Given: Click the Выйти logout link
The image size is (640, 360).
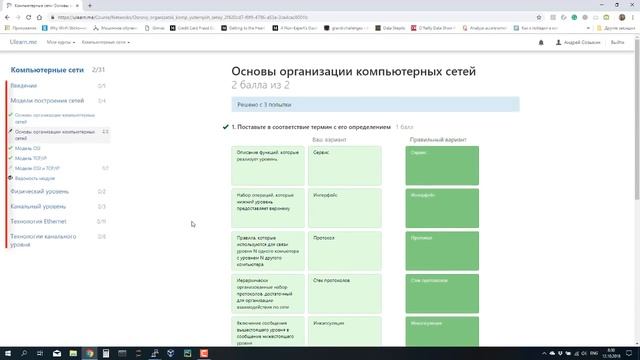Looking at the screenshot, I should [x=617, y=42].
